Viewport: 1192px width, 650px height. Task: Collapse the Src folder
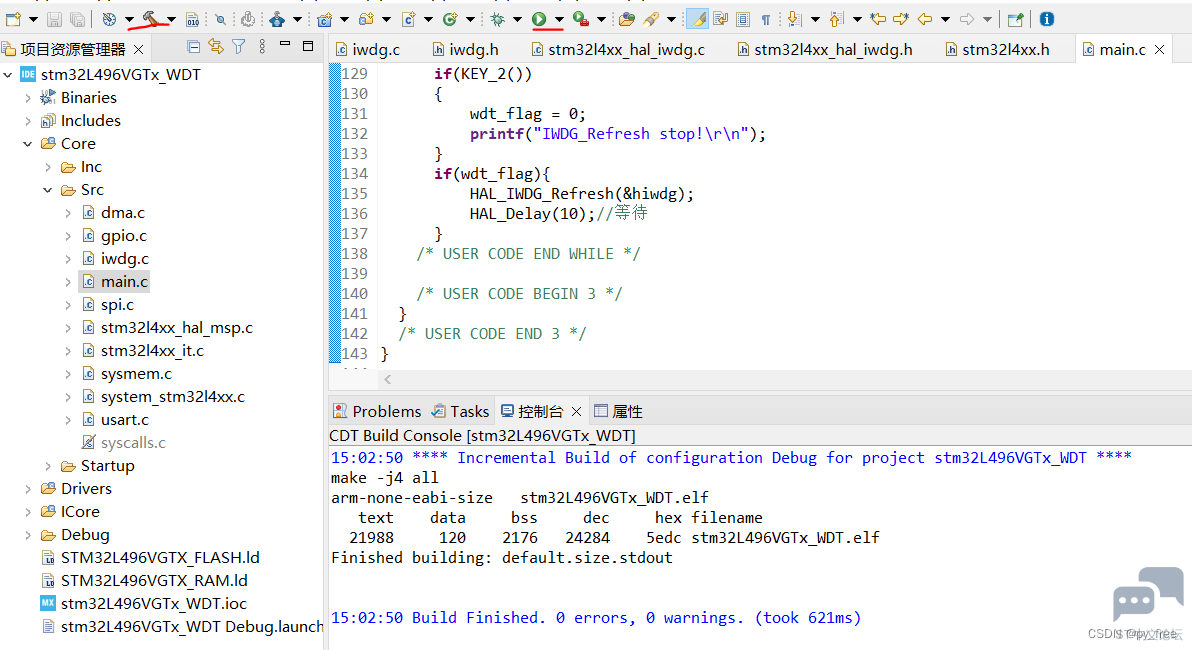pyautogui.click(x=48, y=190)
